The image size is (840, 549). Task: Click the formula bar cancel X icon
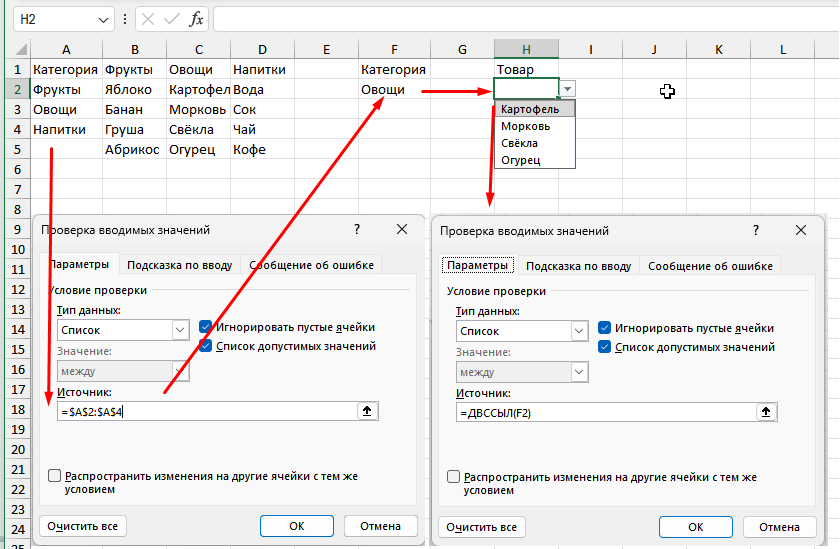(x=147, y=19)
